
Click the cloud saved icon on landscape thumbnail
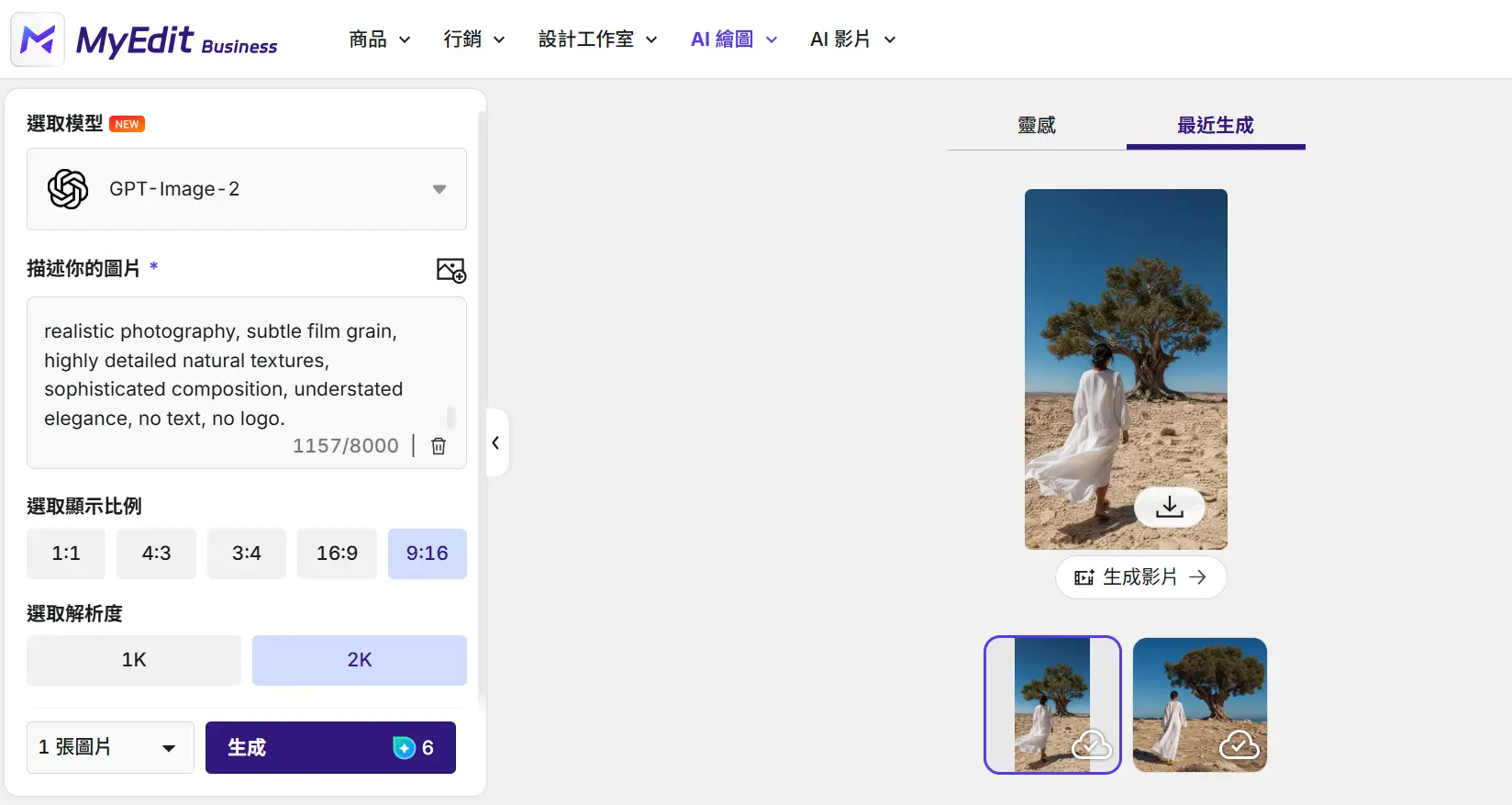1239,744
